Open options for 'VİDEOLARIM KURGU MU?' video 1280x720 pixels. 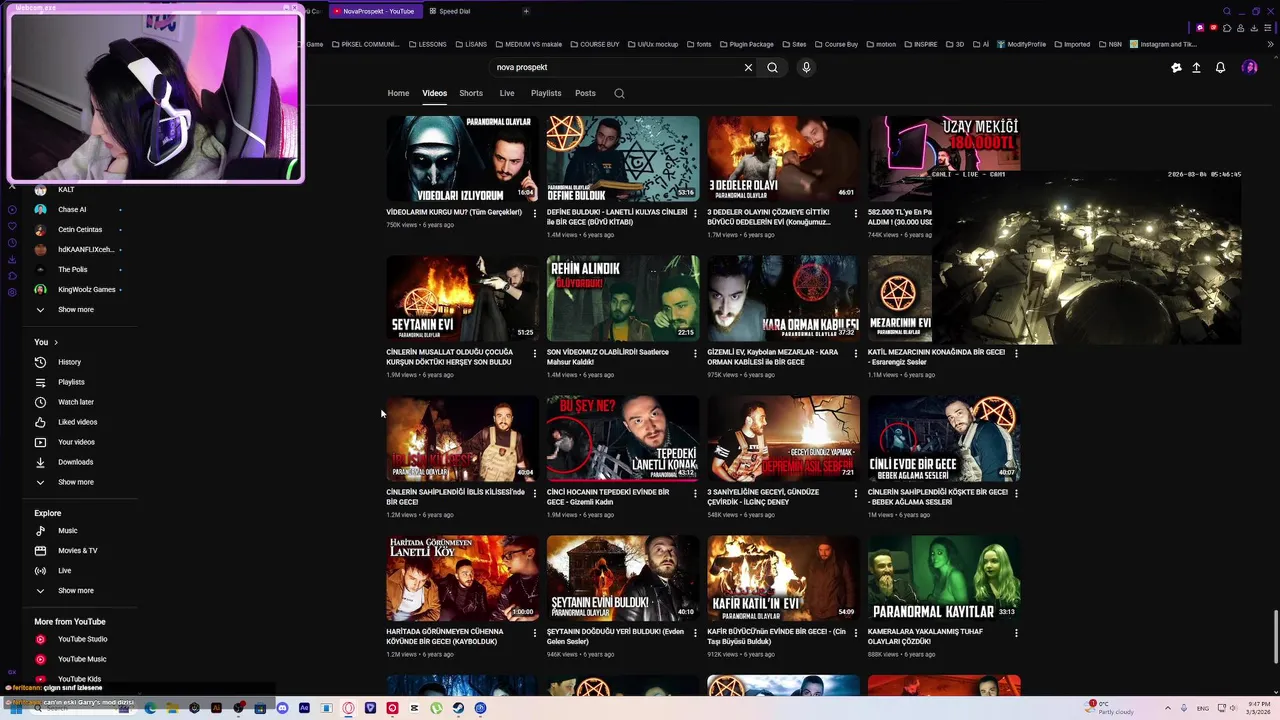(534, 213)
